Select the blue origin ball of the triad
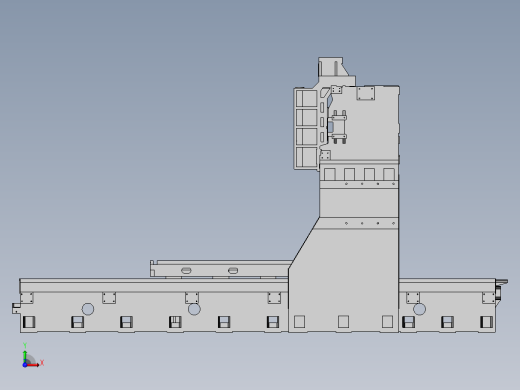 [x=25, y=365]
